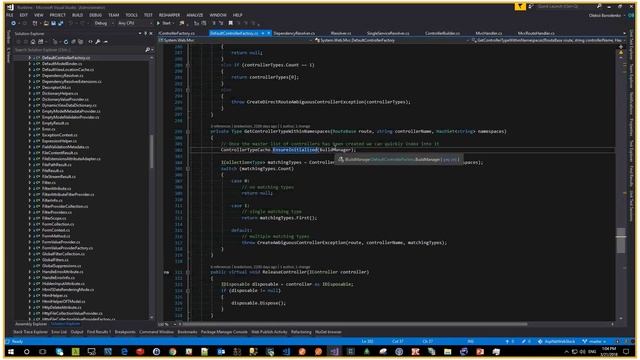Switch to the MvcRouteHandler.cs tab

pyautogui.click(x=536, y=33)
